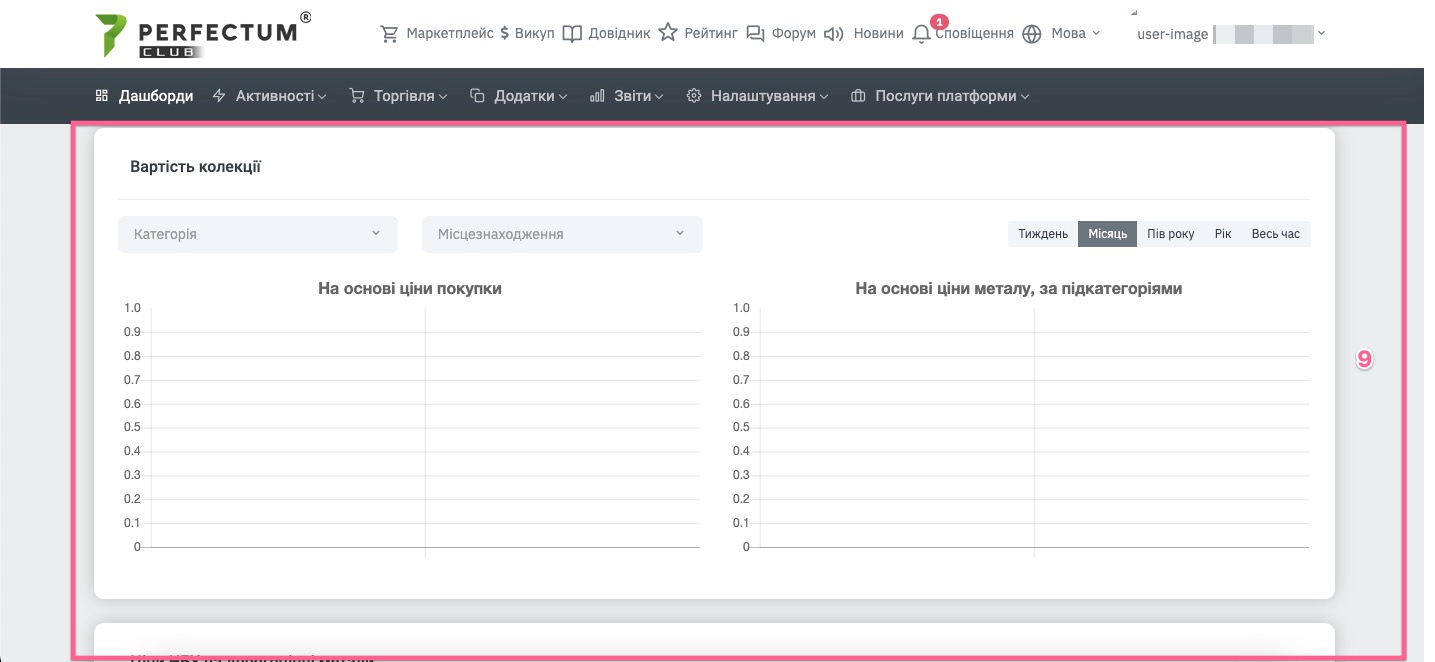
Task: Click the star icon for Рейтинг
Action: click(668, 33)
